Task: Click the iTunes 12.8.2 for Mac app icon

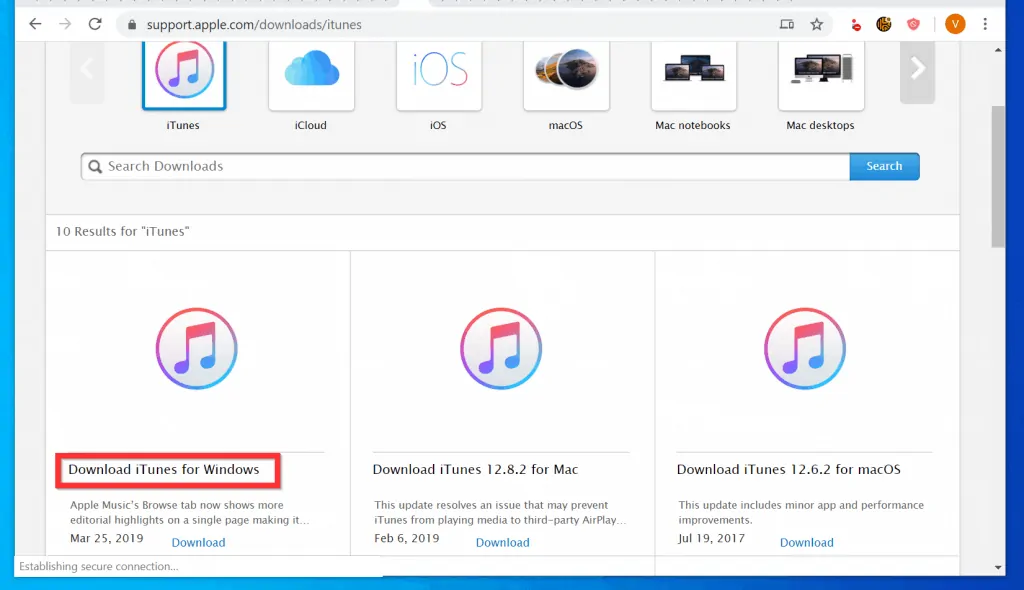Action: click(501, 348)
